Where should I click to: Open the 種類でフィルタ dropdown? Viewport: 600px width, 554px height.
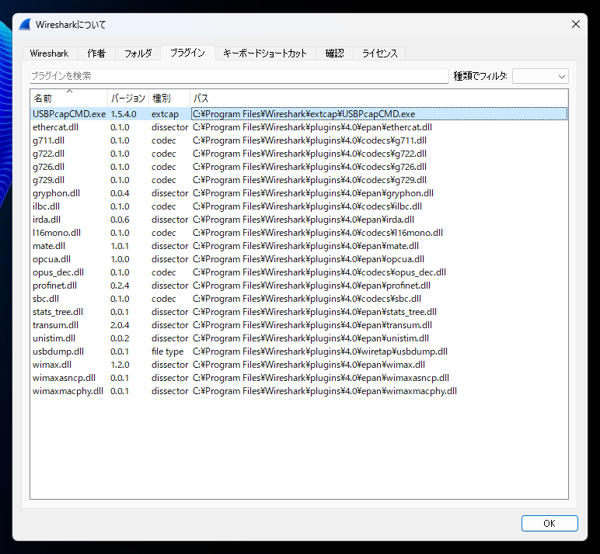540,76
